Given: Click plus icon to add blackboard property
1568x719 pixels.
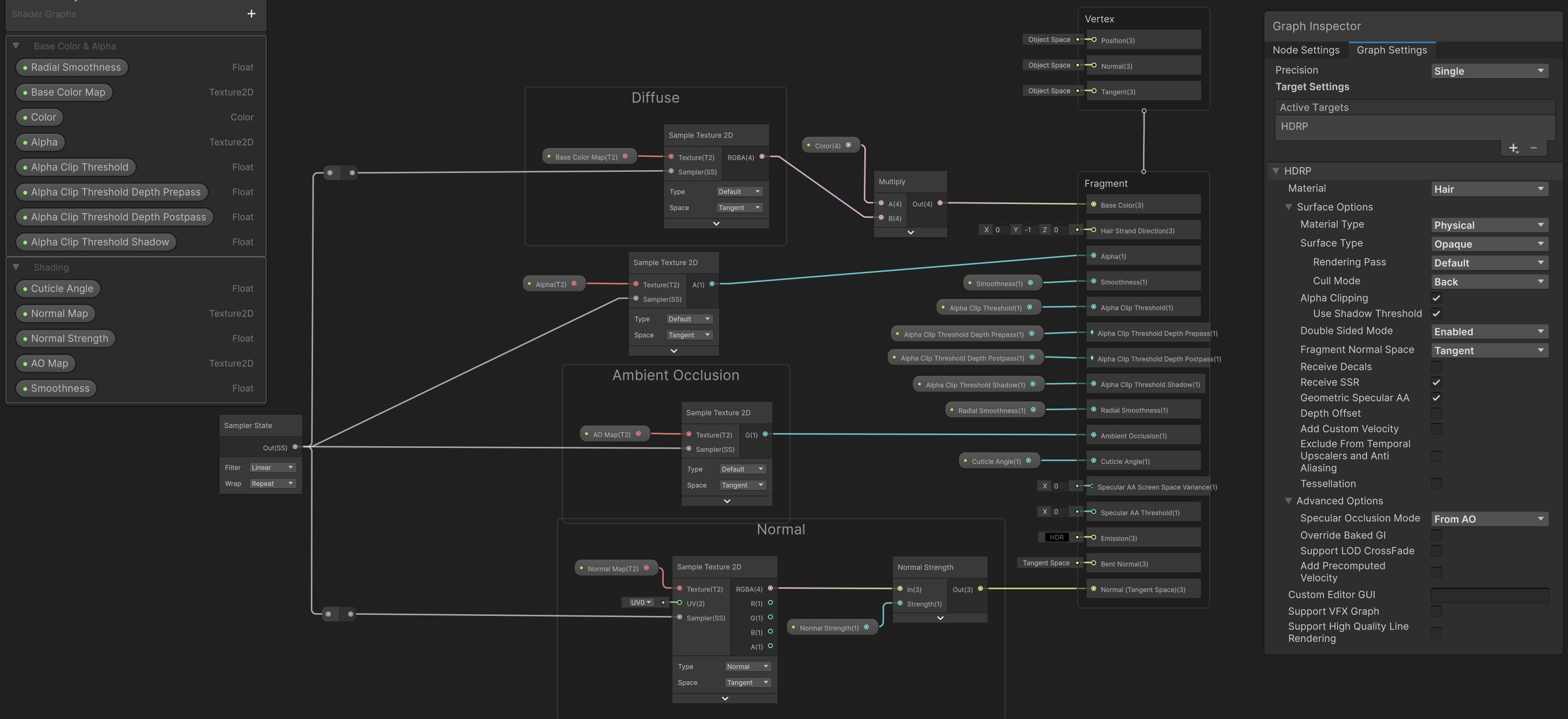Looking at the screenshot, I should [x=251, y=14].
